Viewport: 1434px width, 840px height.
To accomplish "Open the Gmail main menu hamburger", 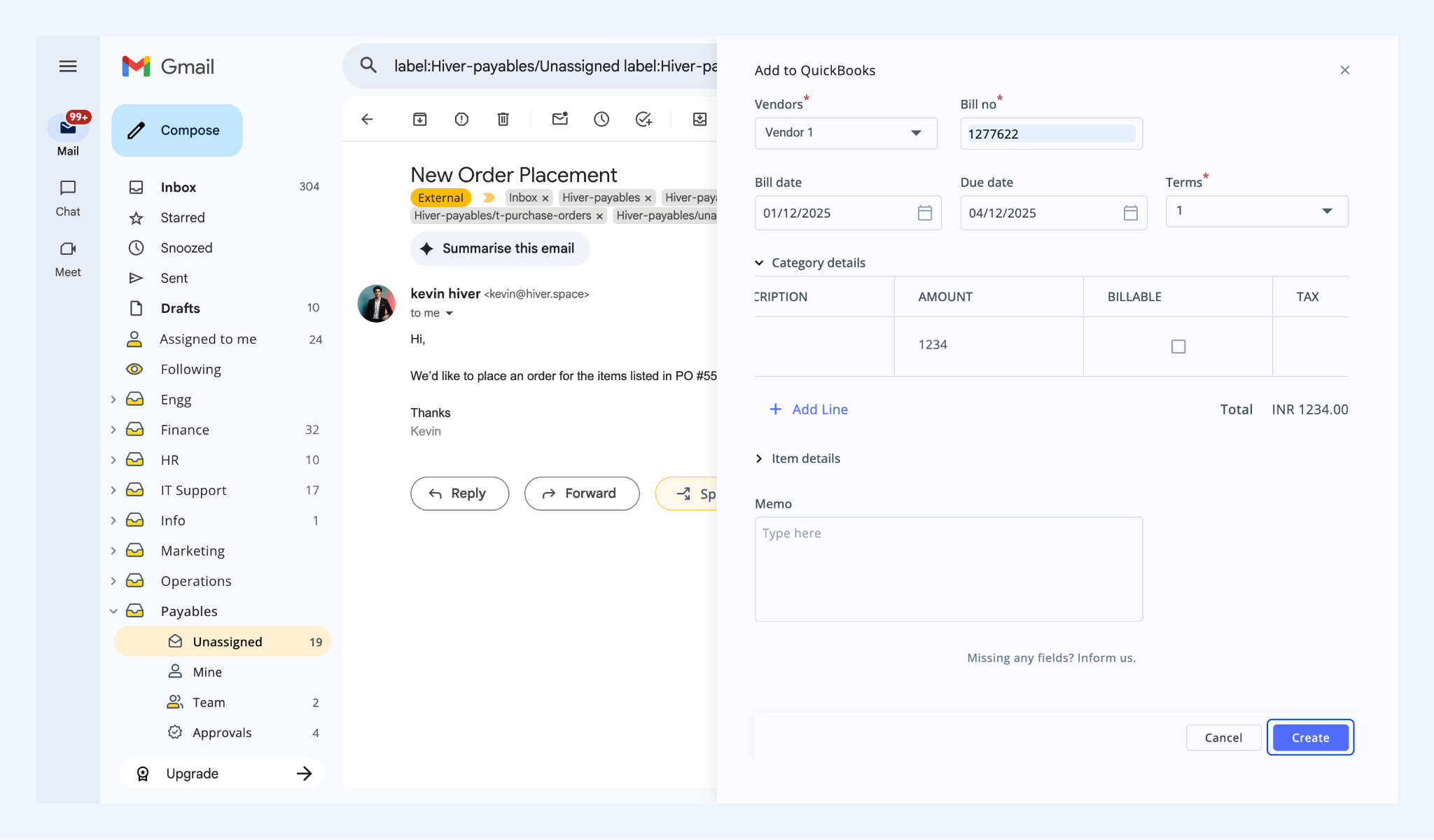I will tap(68, 66).
